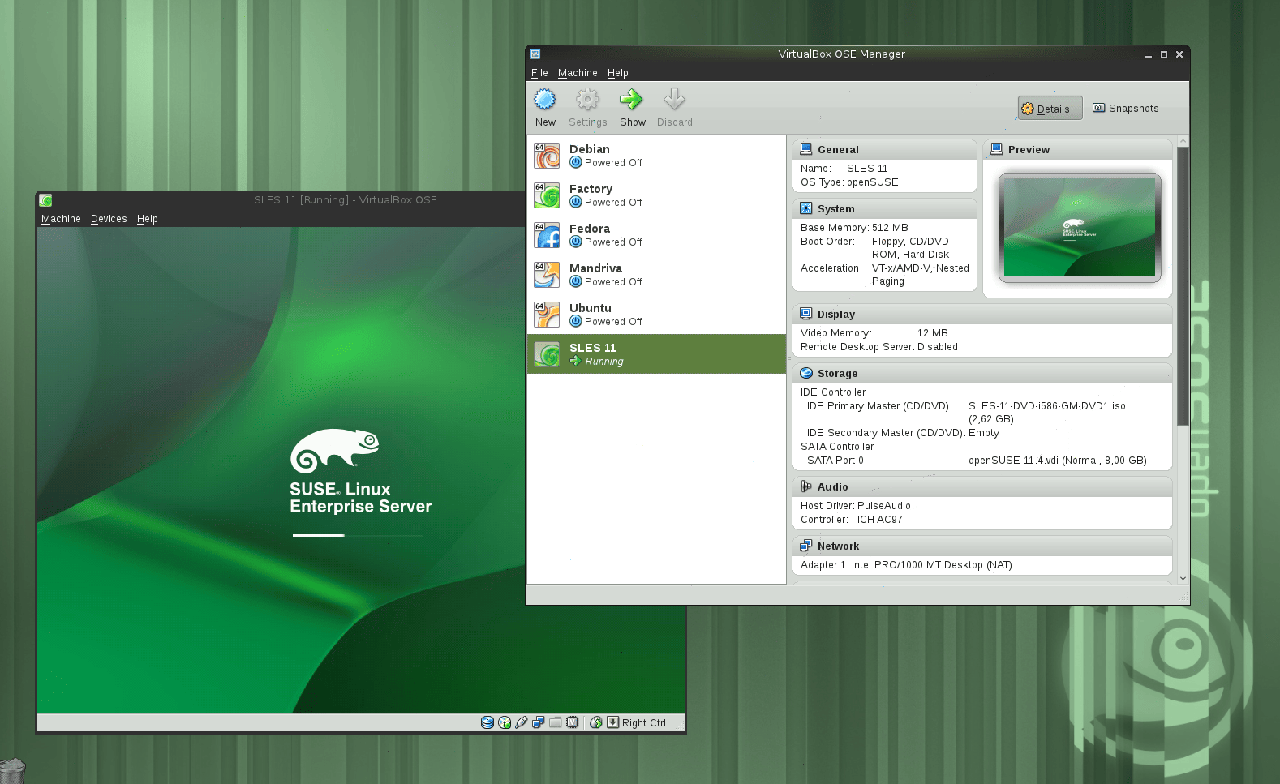
Task: Switch to the Snapshots tab
Action: point(1126,108)
